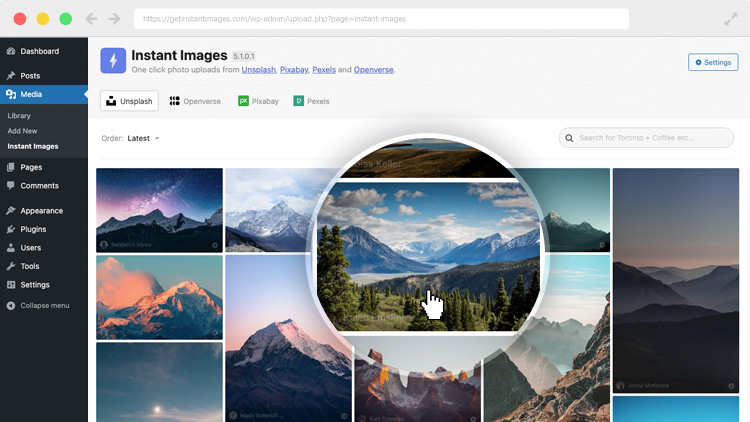This screenshot has height=422, width=750.
Task: Follow the Unsplash link in description
Action: (259, 70)
